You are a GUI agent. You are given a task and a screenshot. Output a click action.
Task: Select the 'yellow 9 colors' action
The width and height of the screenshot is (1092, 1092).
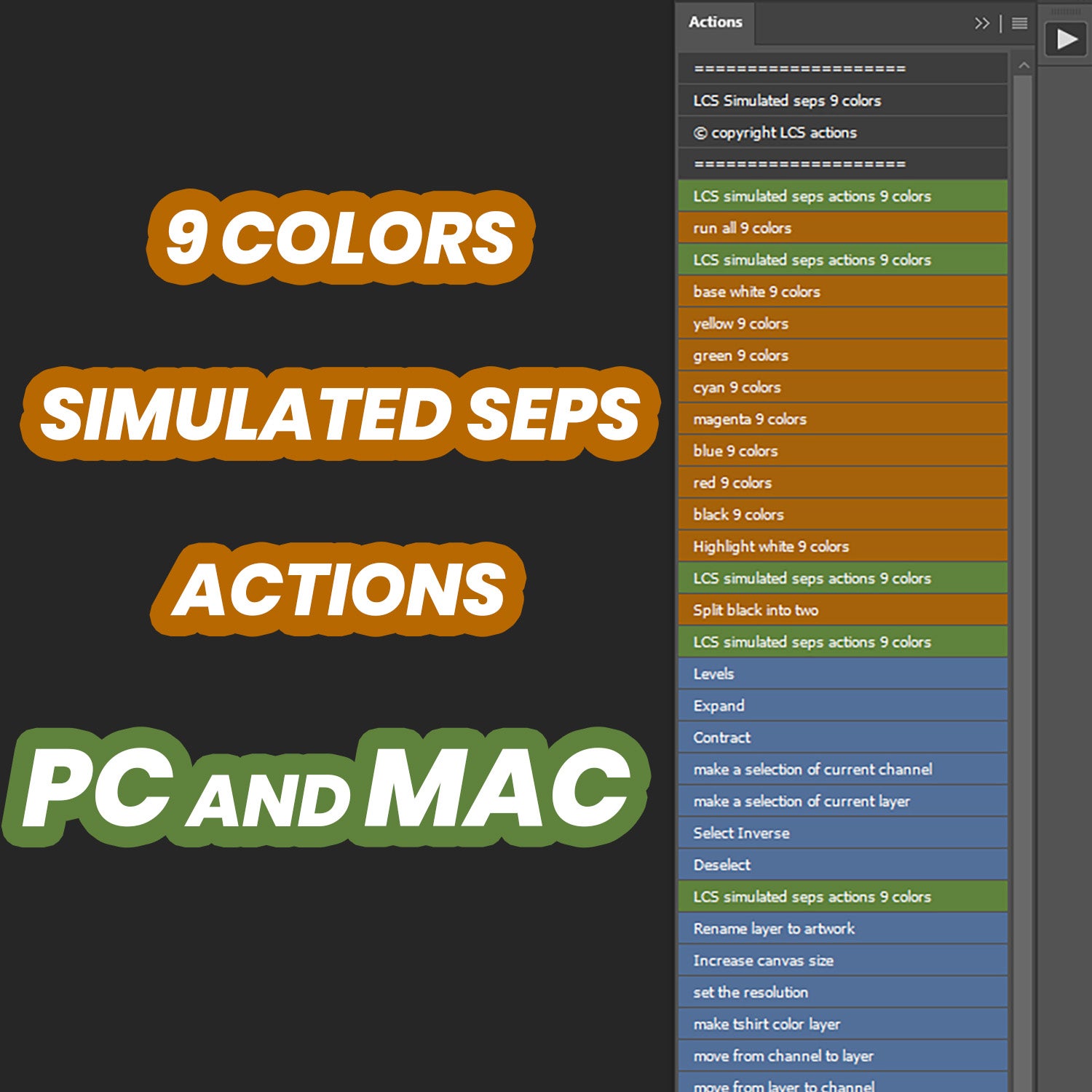[x=801, y=323]
